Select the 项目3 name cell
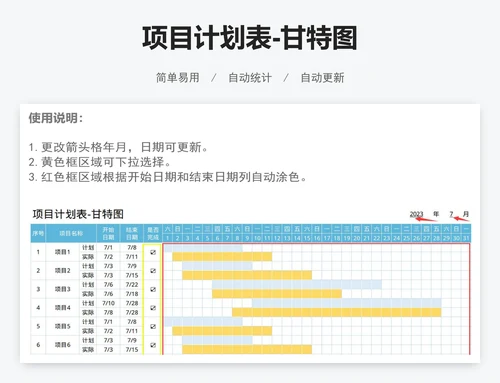This screenshot has height=383, width=500. pos(63,289)
